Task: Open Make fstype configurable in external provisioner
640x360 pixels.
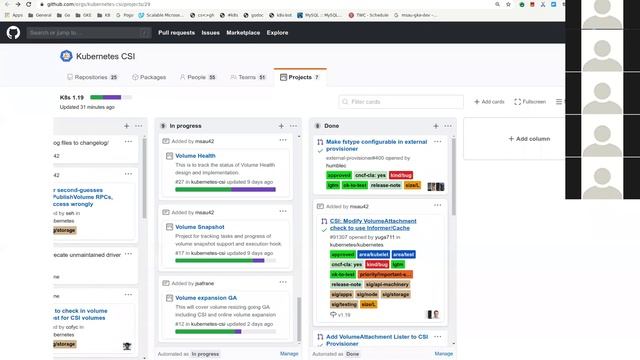Action: coord(376,145)
